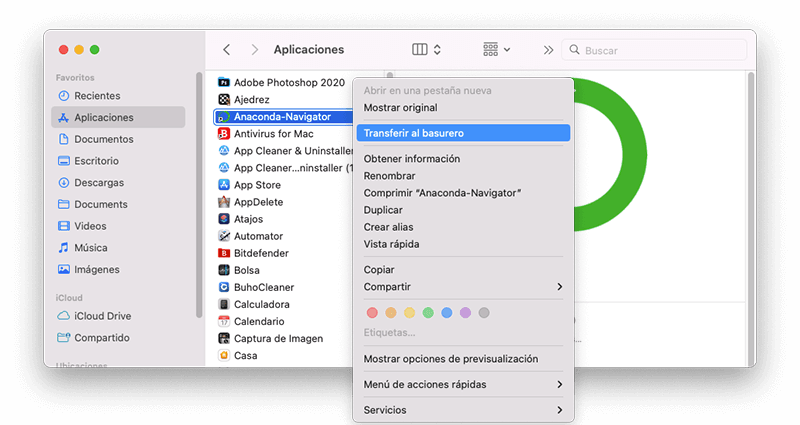Apply the blue tag color

(447, 313)
